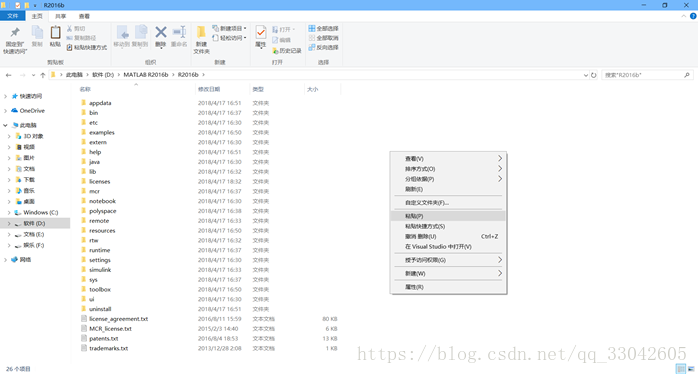Select the license_agreement.txt file icon
698x374 pixels.
(x=84, y=319)
